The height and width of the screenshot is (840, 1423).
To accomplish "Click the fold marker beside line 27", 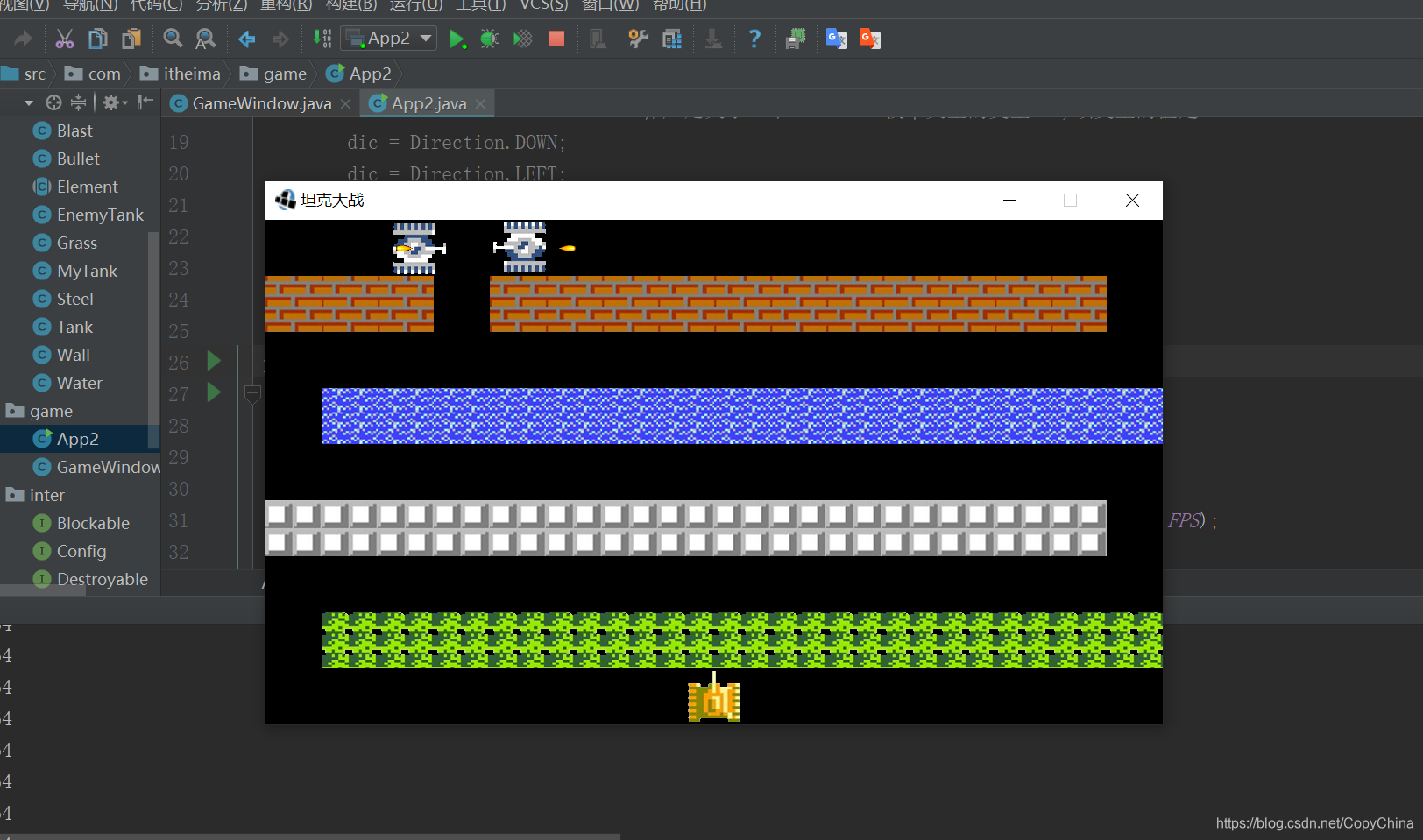I will click(252, 395).
